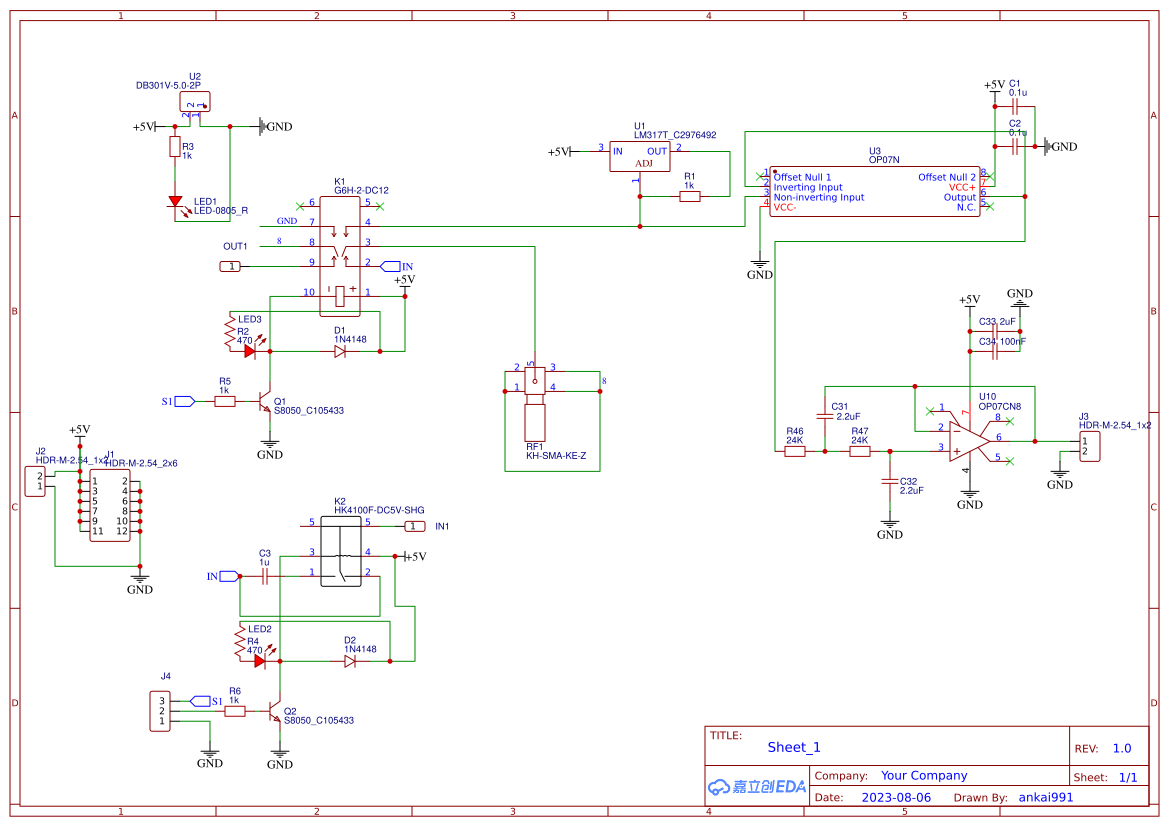Click the 'Non-inverting Input' pin label on U3

[x=819, y=198]
